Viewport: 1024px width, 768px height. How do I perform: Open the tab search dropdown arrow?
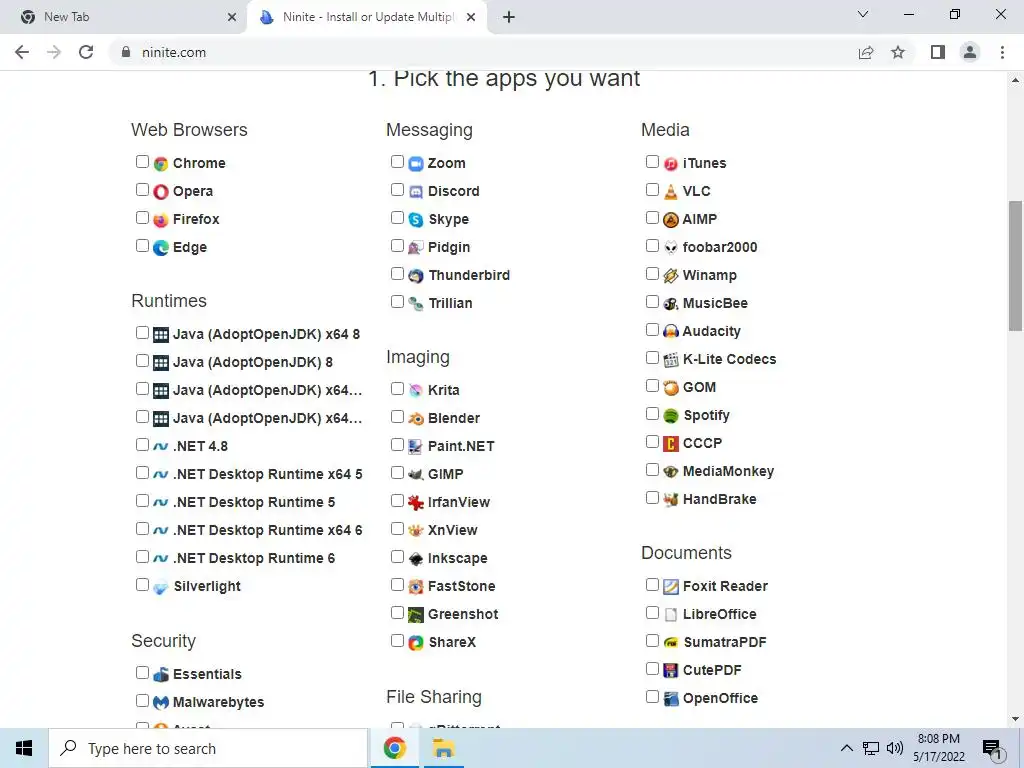(x=863, y=14)
